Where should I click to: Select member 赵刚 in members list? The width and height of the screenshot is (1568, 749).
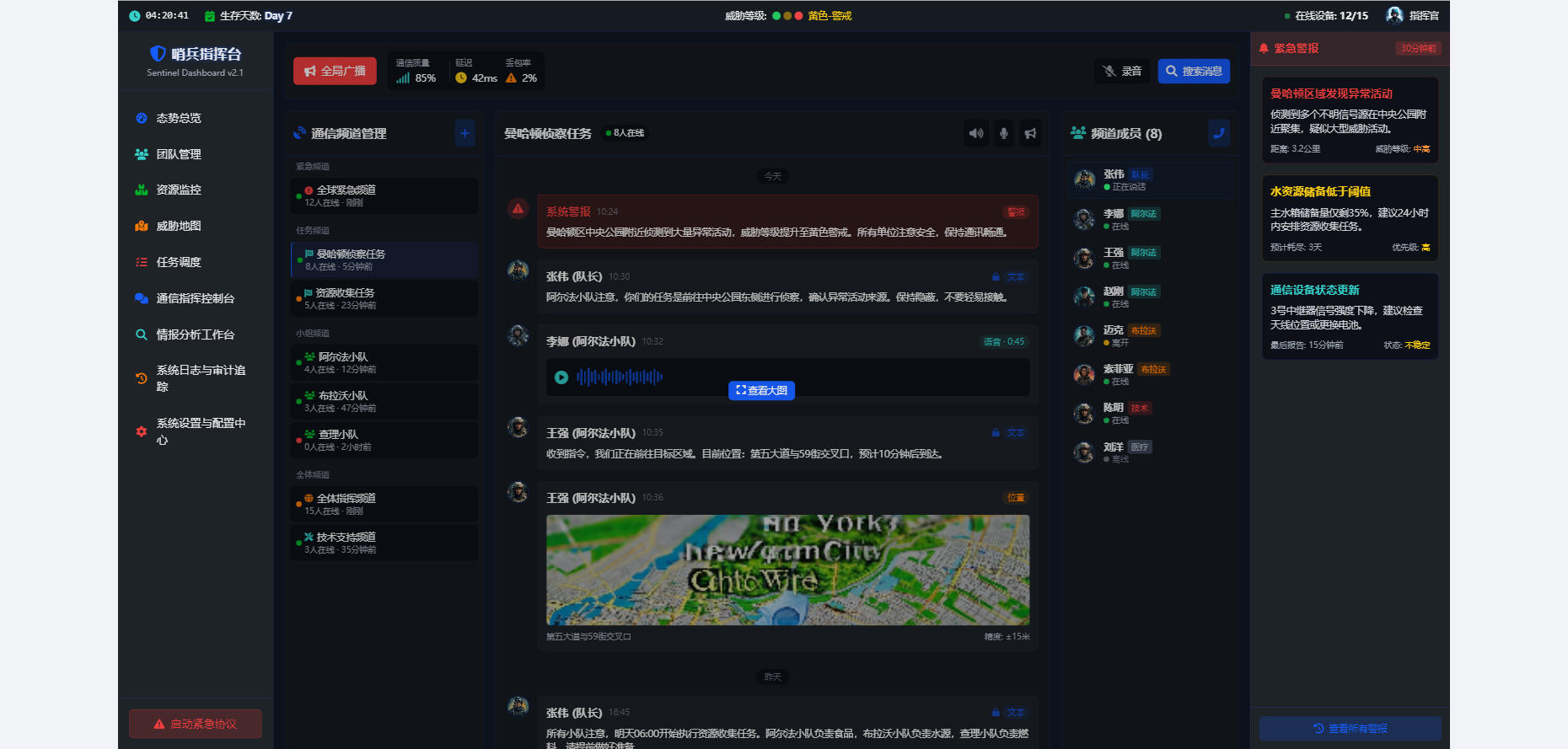point(1151,297)
